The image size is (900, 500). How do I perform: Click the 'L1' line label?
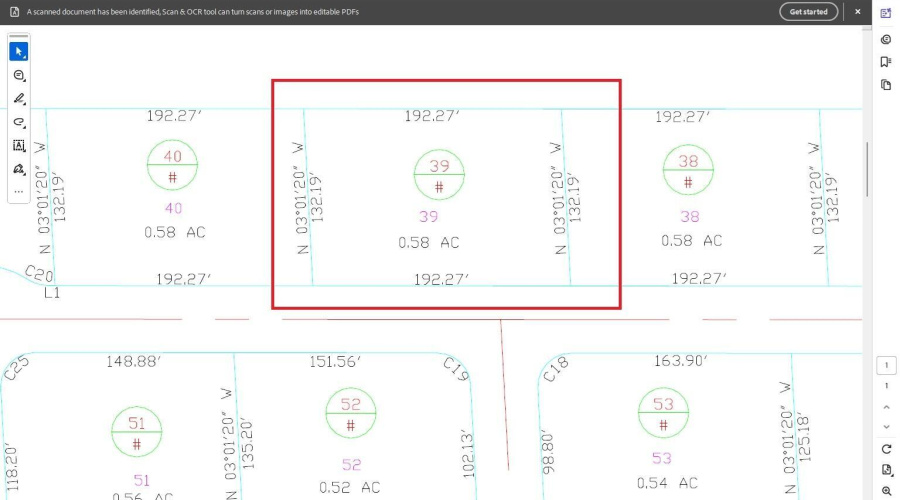point(52,293)
